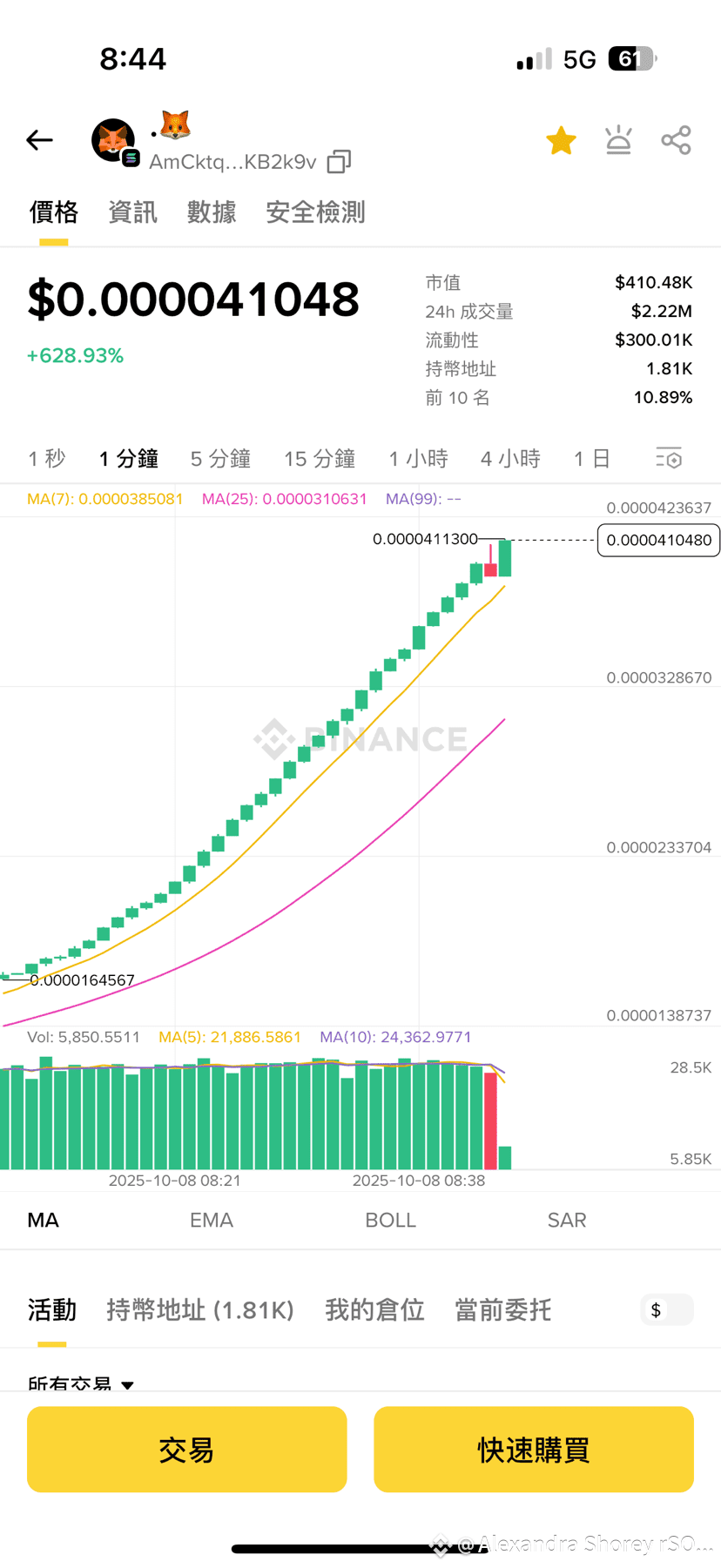721x1568 pixels.
Task: Expand the 所有交易 filter dropdown
Action: pyautogui.click(x=81, y=1383)
